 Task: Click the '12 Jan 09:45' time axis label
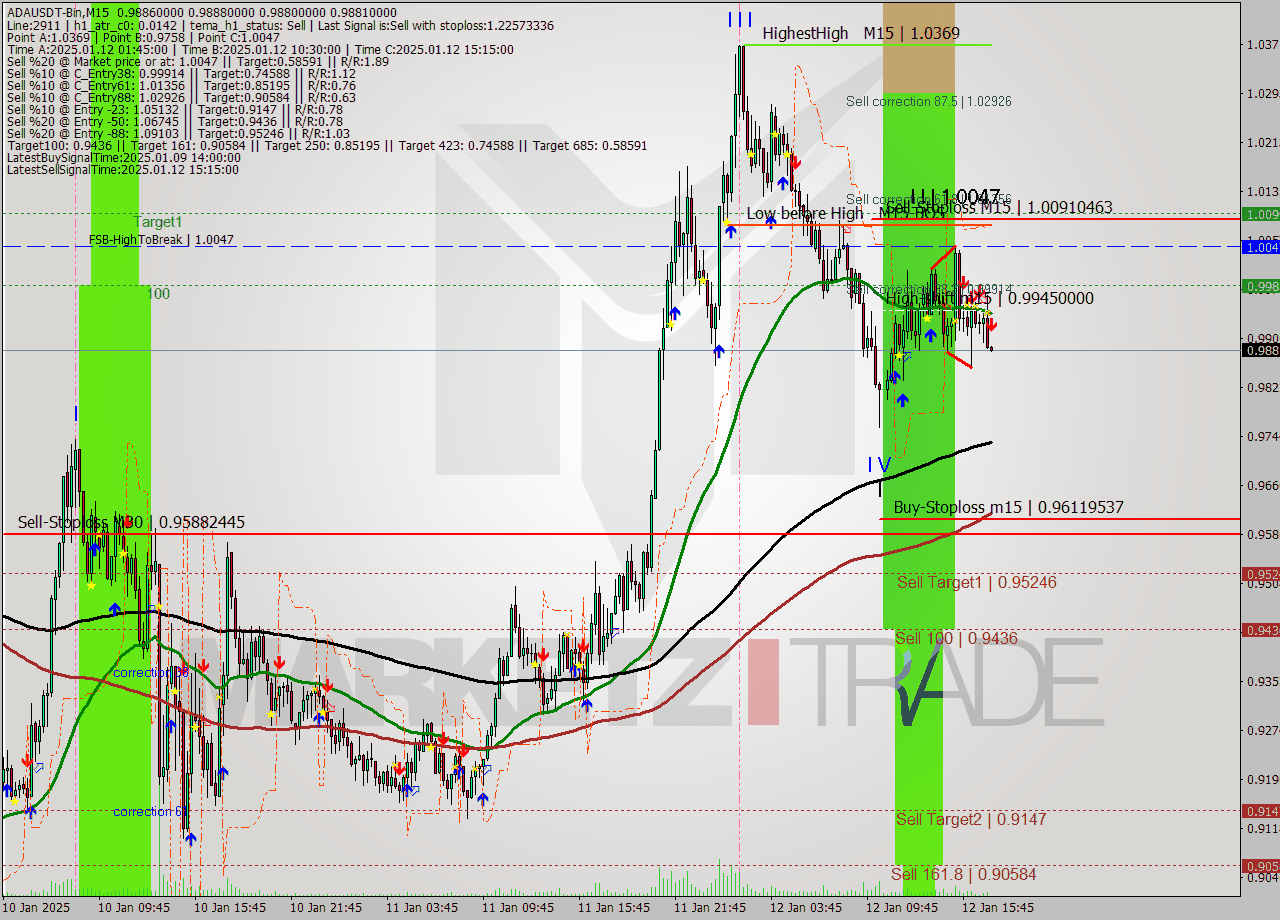[902, 908]
